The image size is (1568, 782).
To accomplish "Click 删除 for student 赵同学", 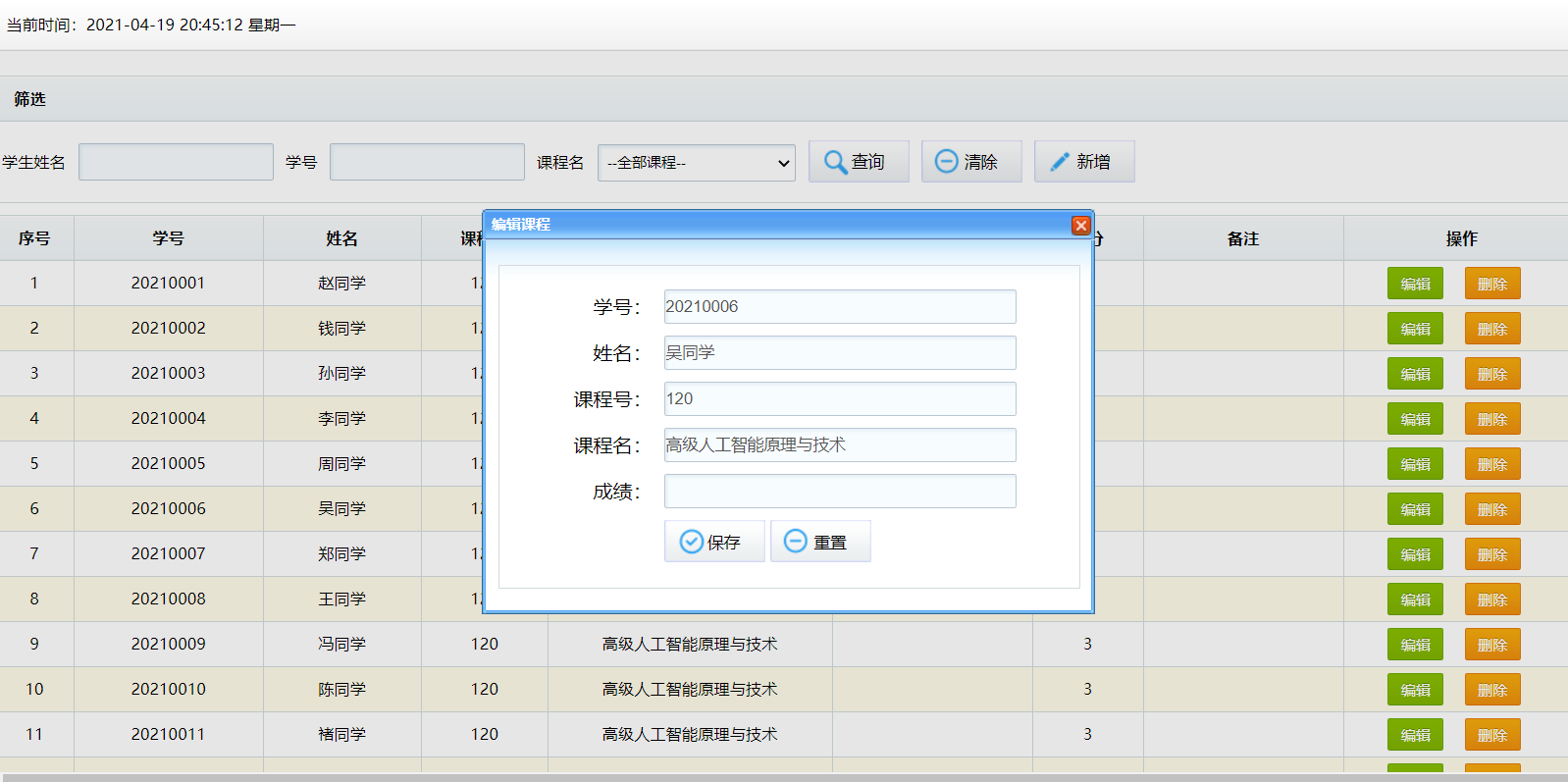I will click(1492, 284).
